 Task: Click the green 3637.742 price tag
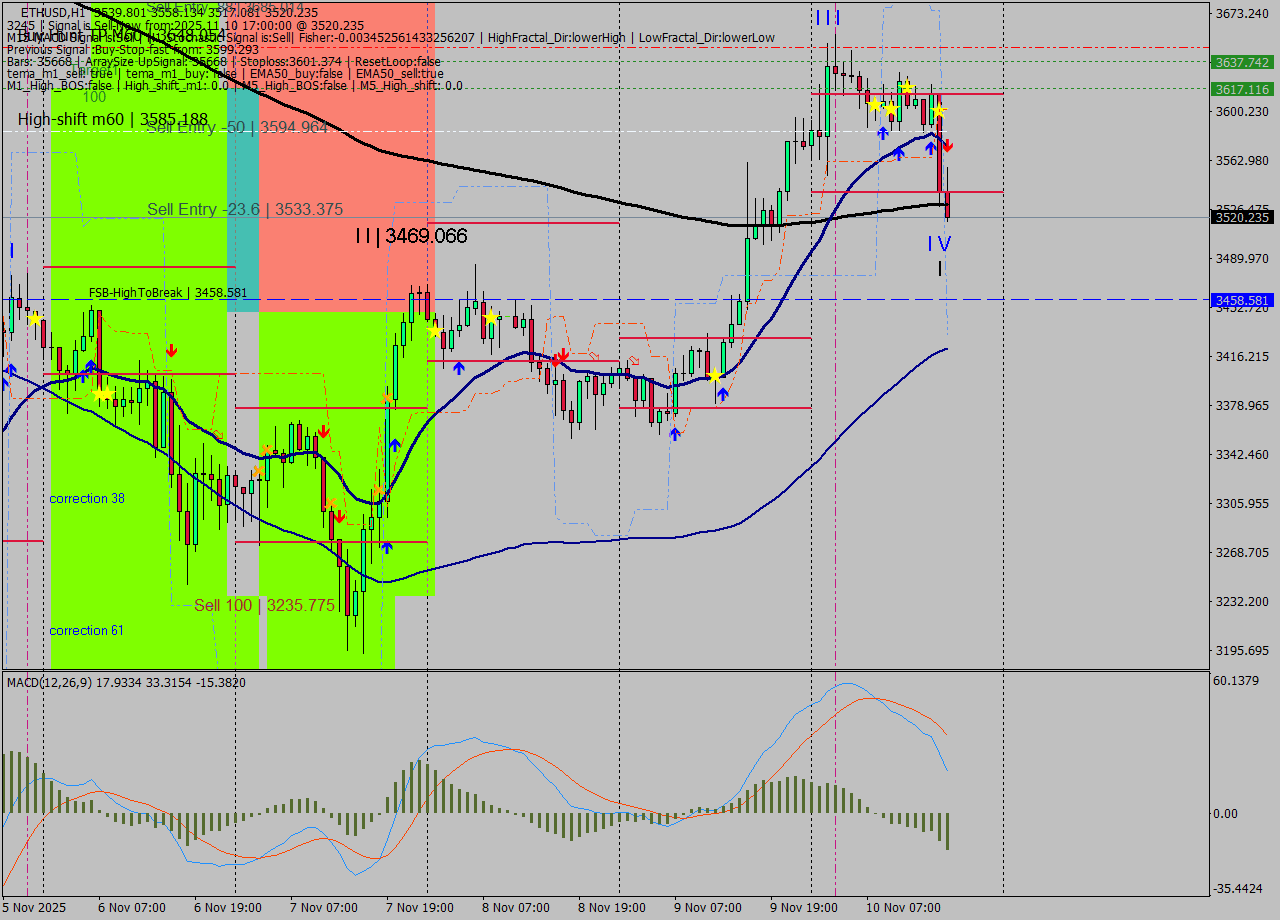1241,62
